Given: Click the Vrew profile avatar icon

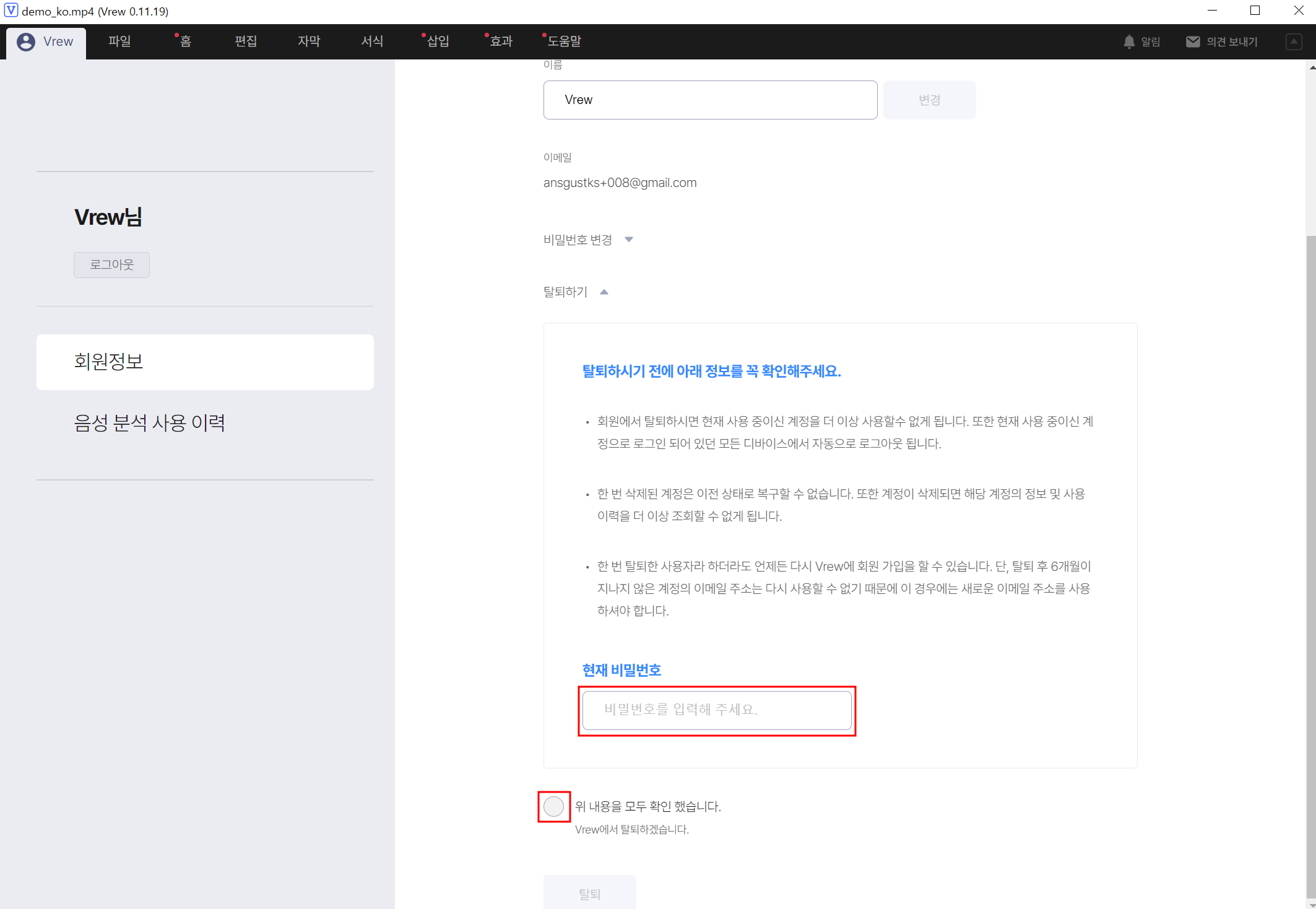Looking at the screenshot, I should tap(26, 41).
